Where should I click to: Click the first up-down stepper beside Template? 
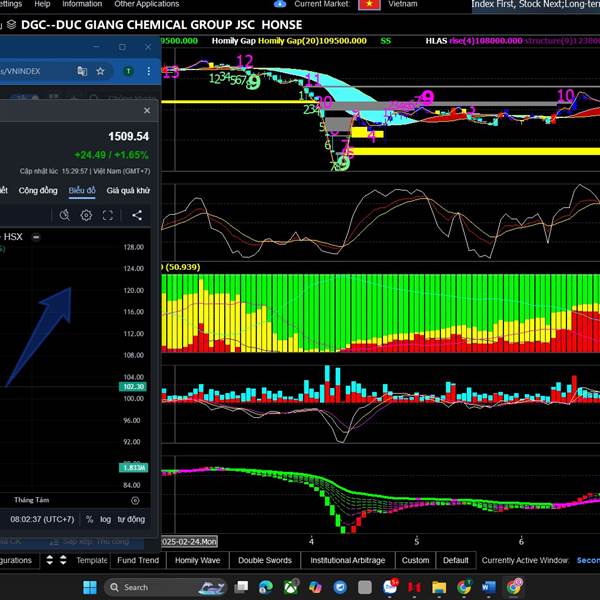(49, 560)
